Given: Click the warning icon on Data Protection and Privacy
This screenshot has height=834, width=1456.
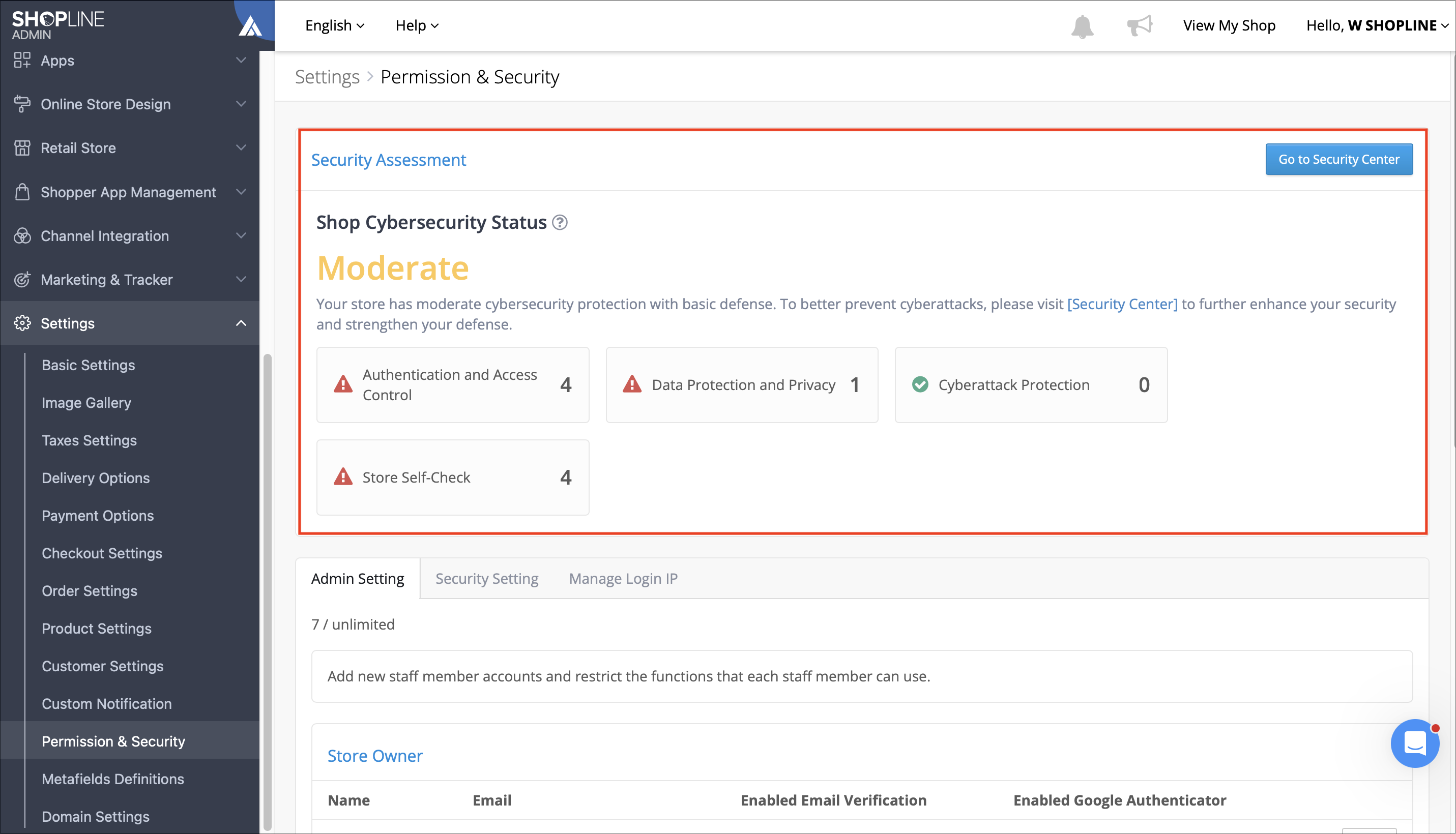Looking at the screenshot, I should click(x=632, y=384).
